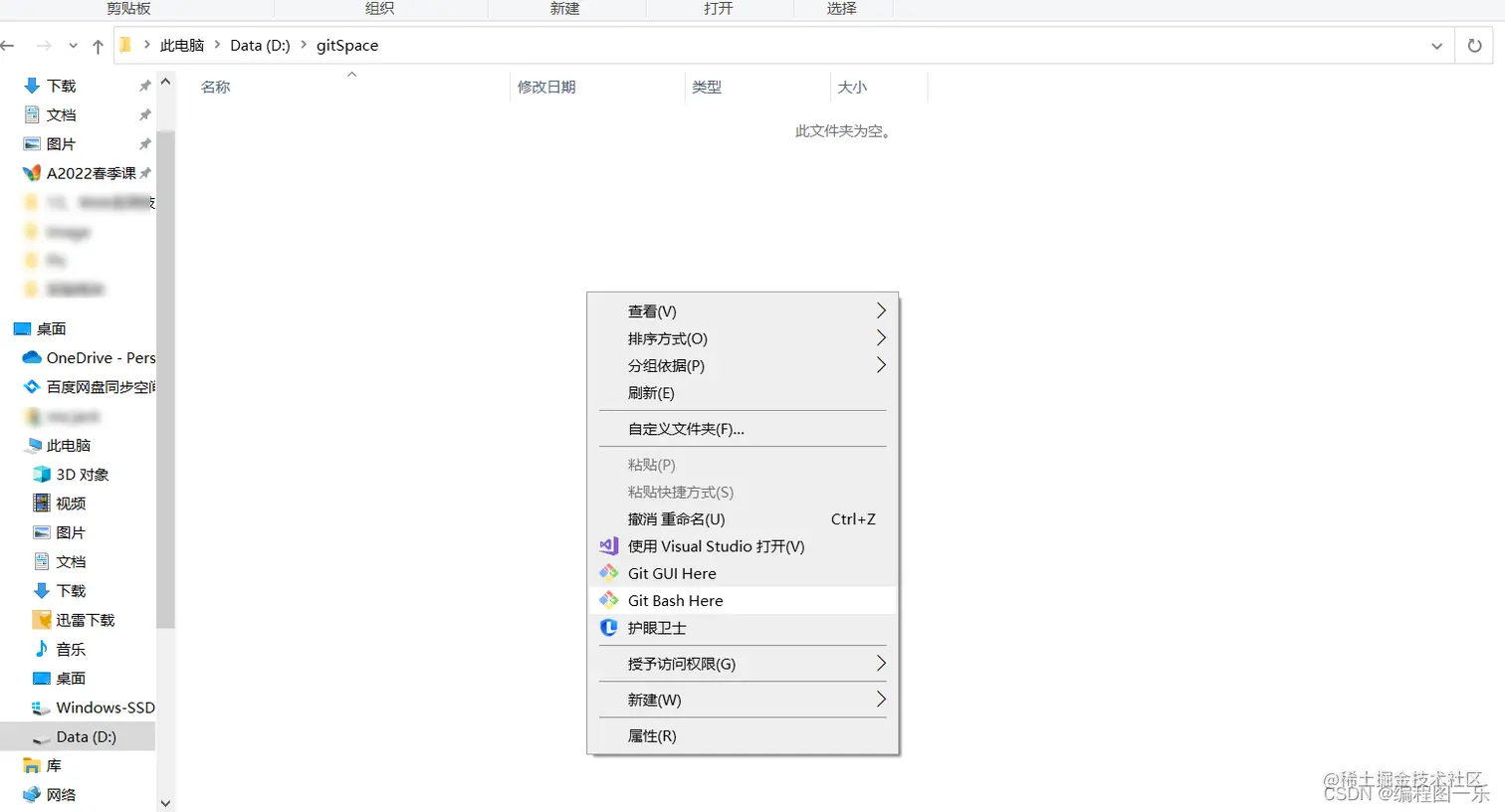The image size is (1505, 812).
Task: Jump to 此电脑 in the breadcrumb
Action: [x=182, y=45]
